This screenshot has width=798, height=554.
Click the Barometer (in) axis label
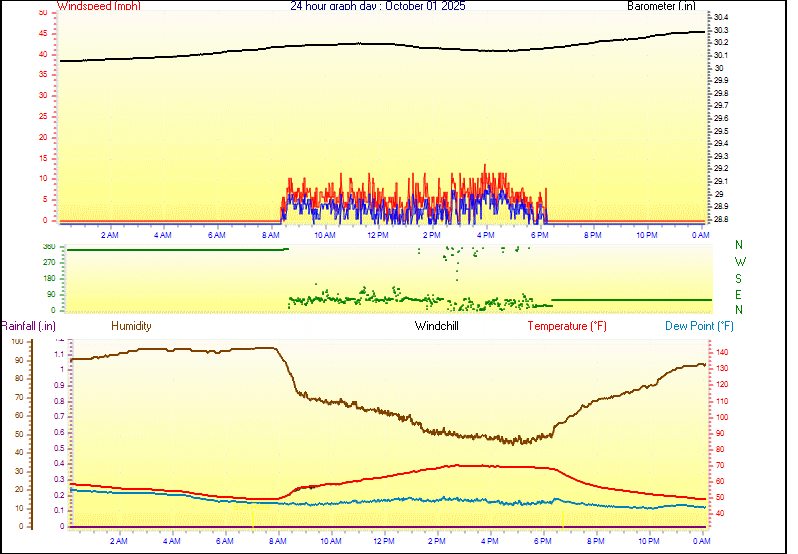pyautogui.click(x=661, y=6)
